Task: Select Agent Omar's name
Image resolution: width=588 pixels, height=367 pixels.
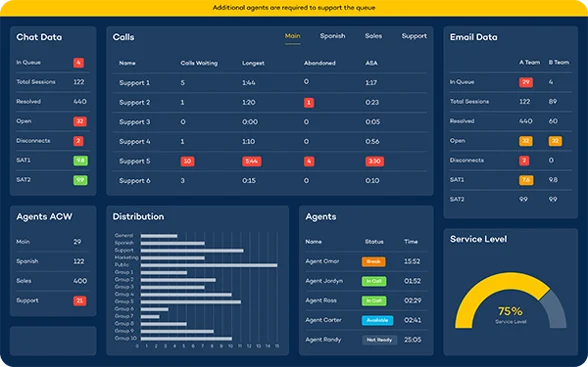Action: click(322, 261)
